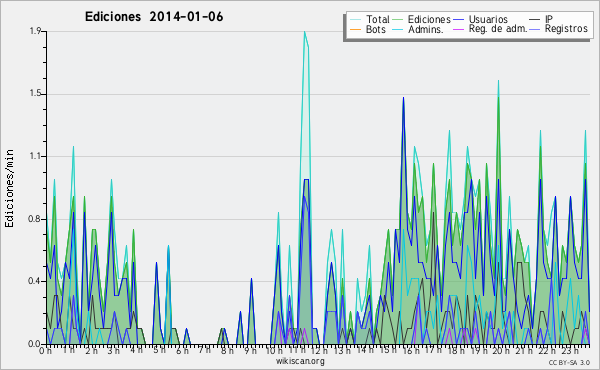Click the '14 h' x-axis label
Screen dimensions: 600x370
click(x=365, y=350)
